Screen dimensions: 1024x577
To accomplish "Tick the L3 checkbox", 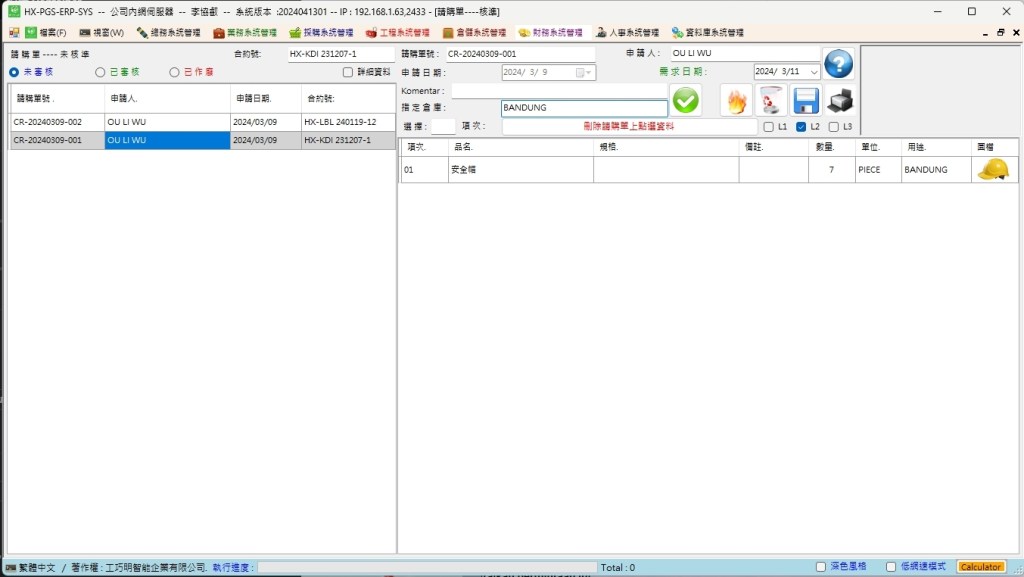I will (834, 127).
